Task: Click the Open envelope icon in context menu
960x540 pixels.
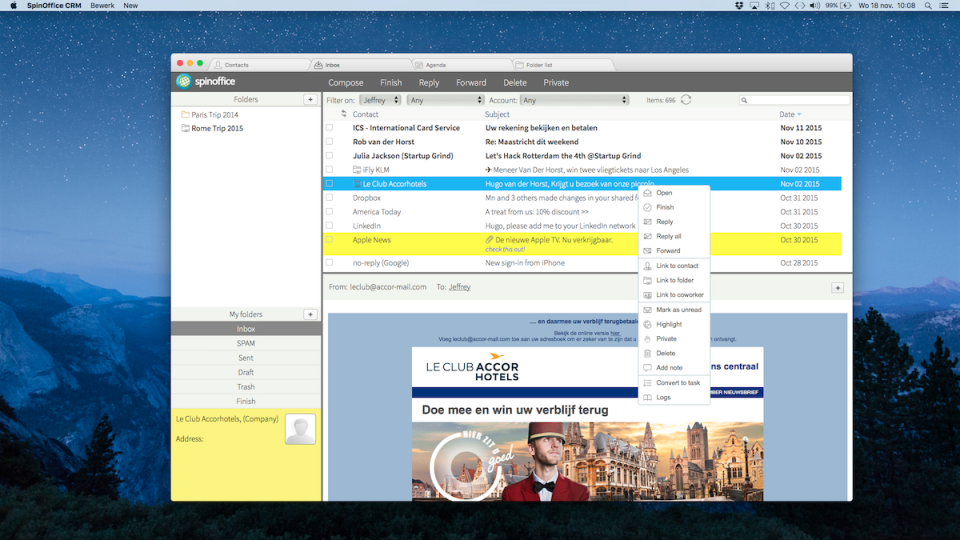Action: pos(647,193)
